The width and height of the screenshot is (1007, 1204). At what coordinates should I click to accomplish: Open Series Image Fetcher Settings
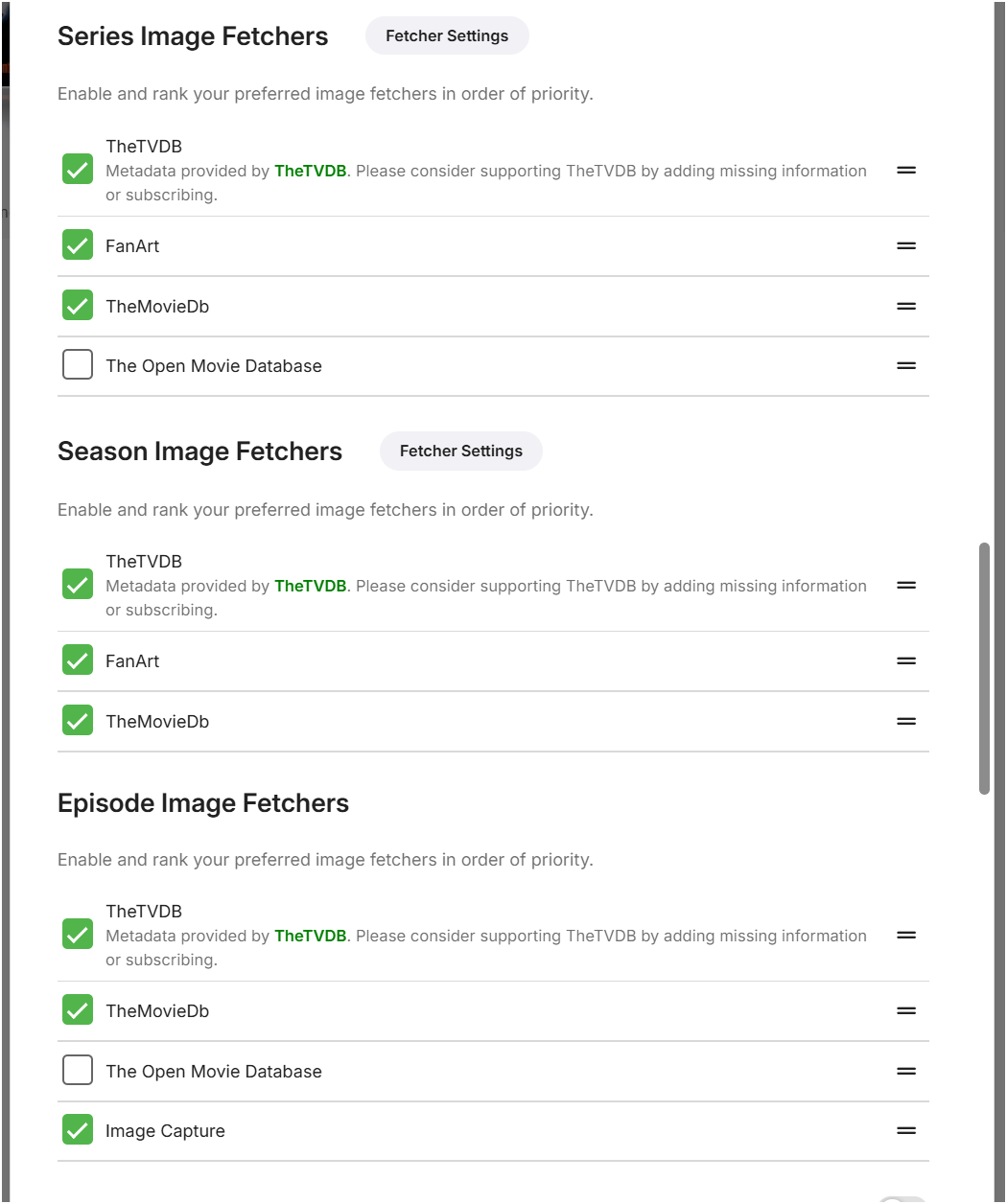447,36
